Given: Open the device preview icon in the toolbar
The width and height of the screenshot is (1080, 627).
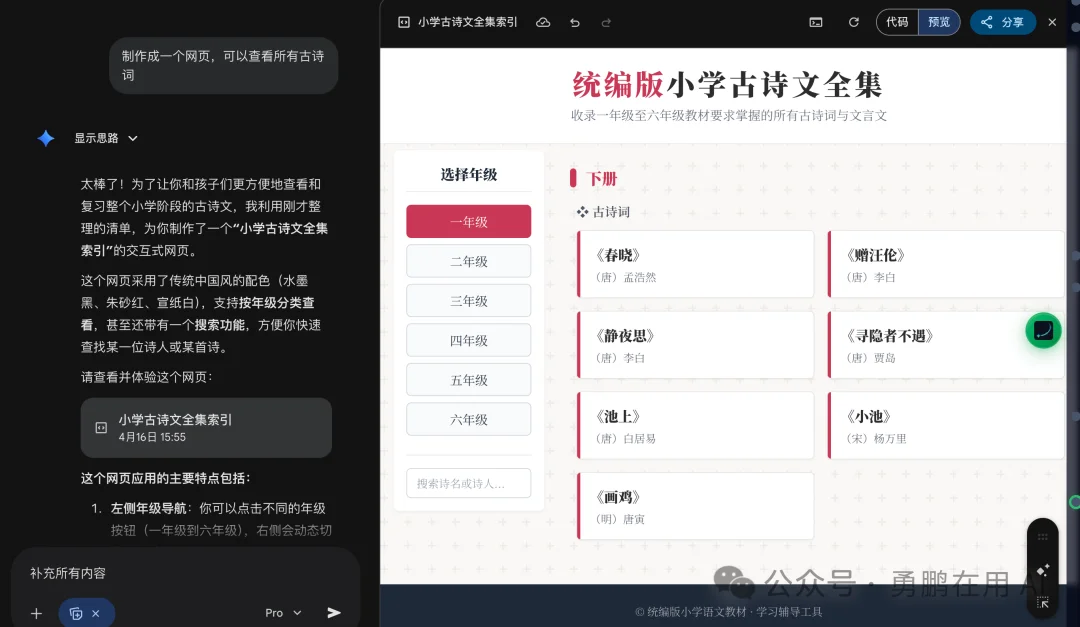Looking at the screenshot, I should (816, 21).
